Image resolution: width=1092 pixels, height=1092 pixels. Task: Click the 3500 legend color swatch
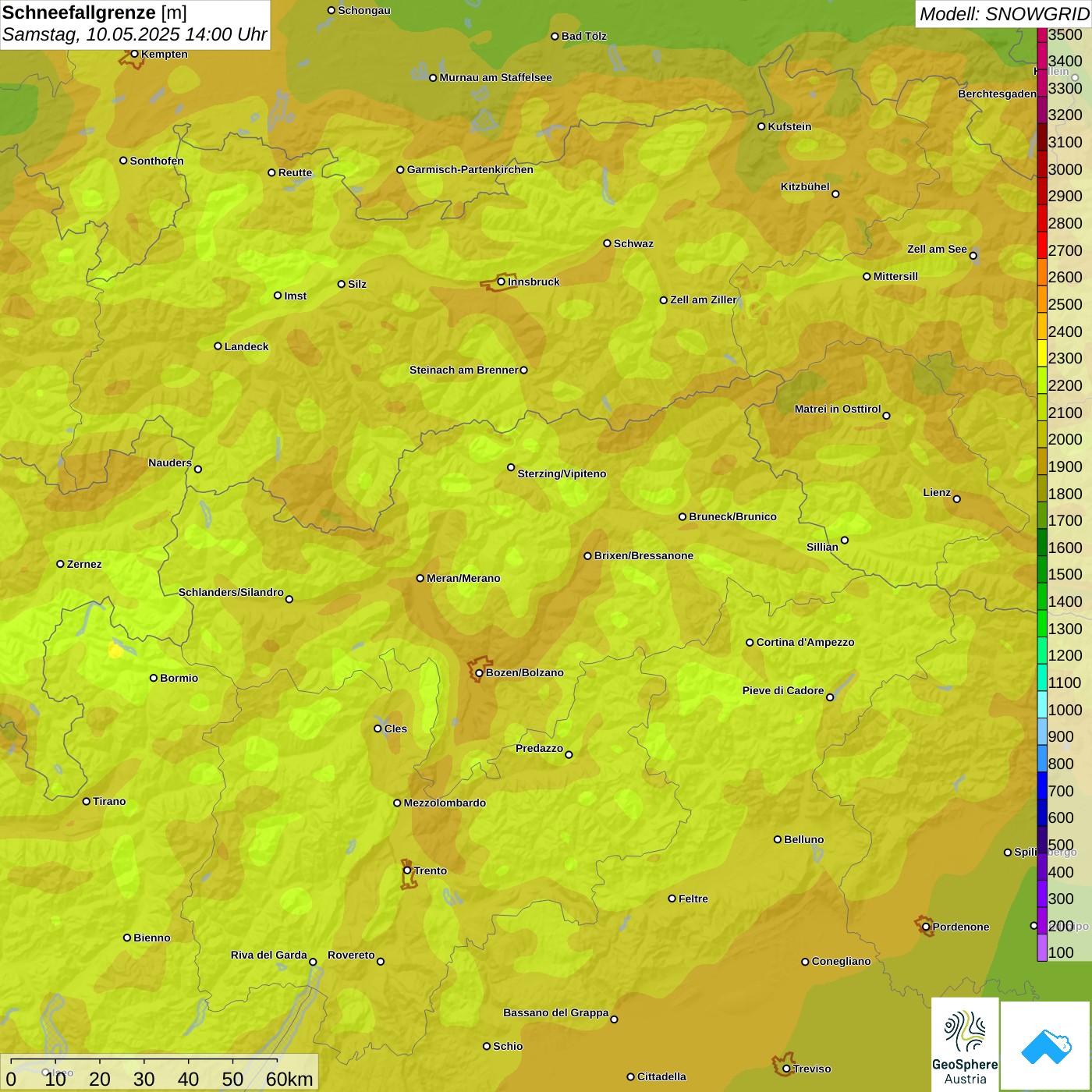(x=1041, y=34)
